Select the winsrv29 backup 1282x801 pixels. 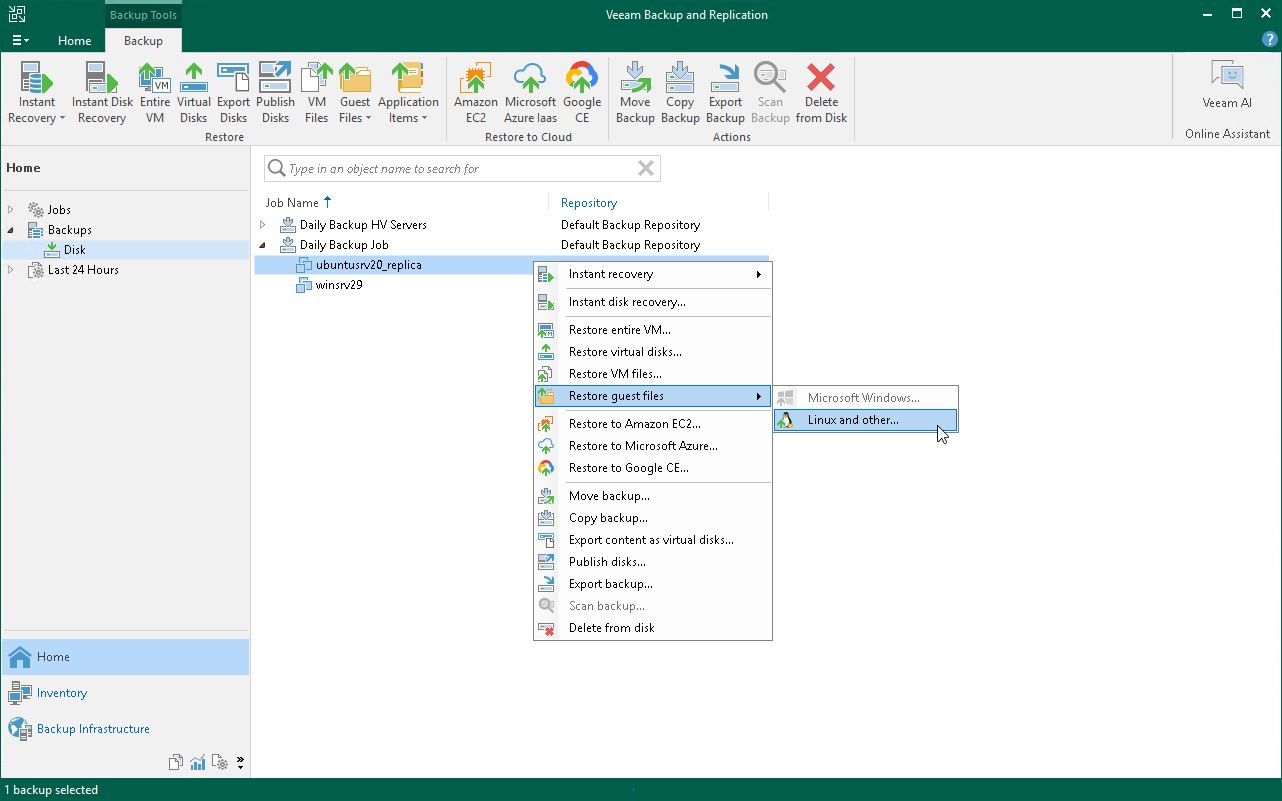coord(338,285)
